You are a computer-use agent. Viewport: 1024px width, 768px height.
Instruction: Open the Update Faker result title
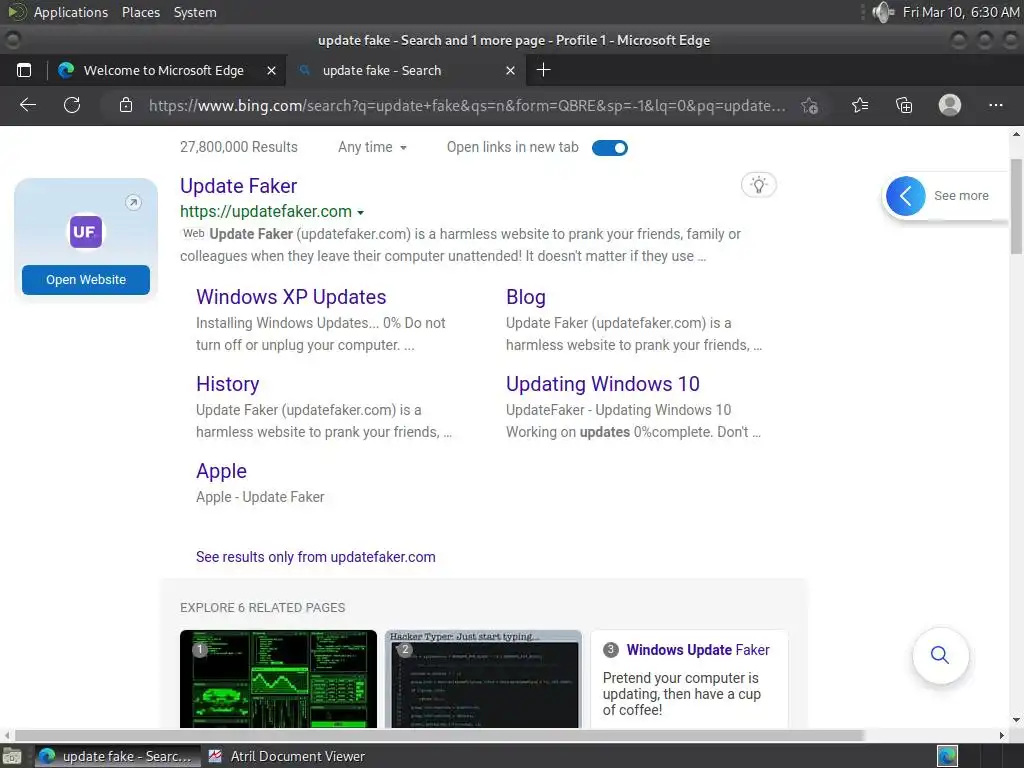(238, 186)
